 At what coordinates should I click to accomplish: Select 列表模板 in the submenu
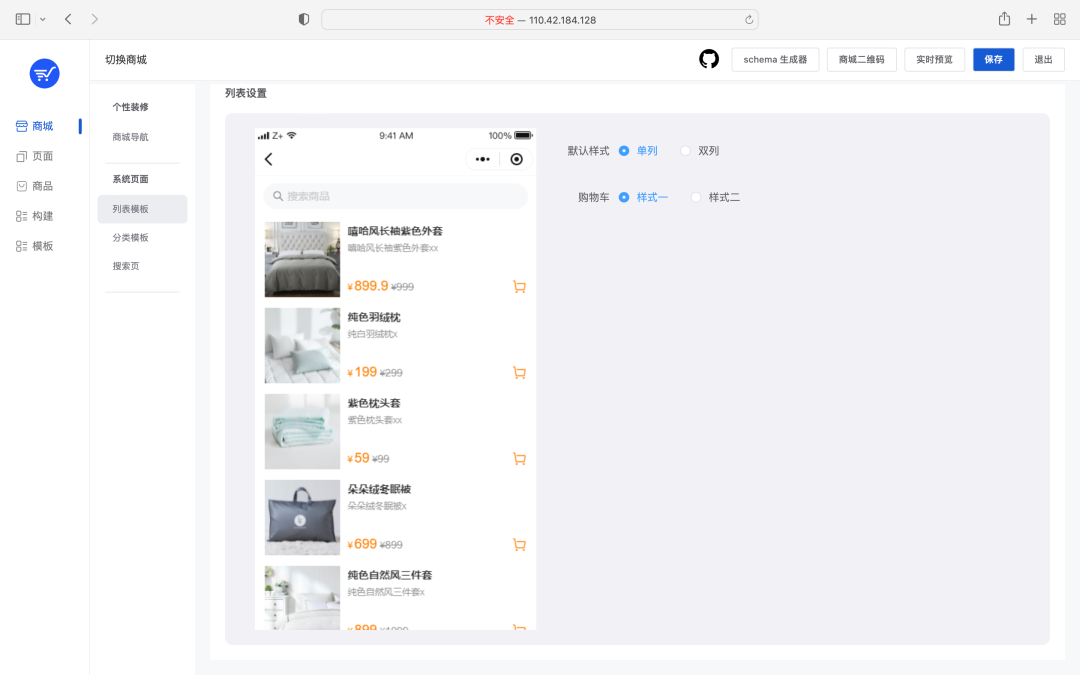pos(143,209)
